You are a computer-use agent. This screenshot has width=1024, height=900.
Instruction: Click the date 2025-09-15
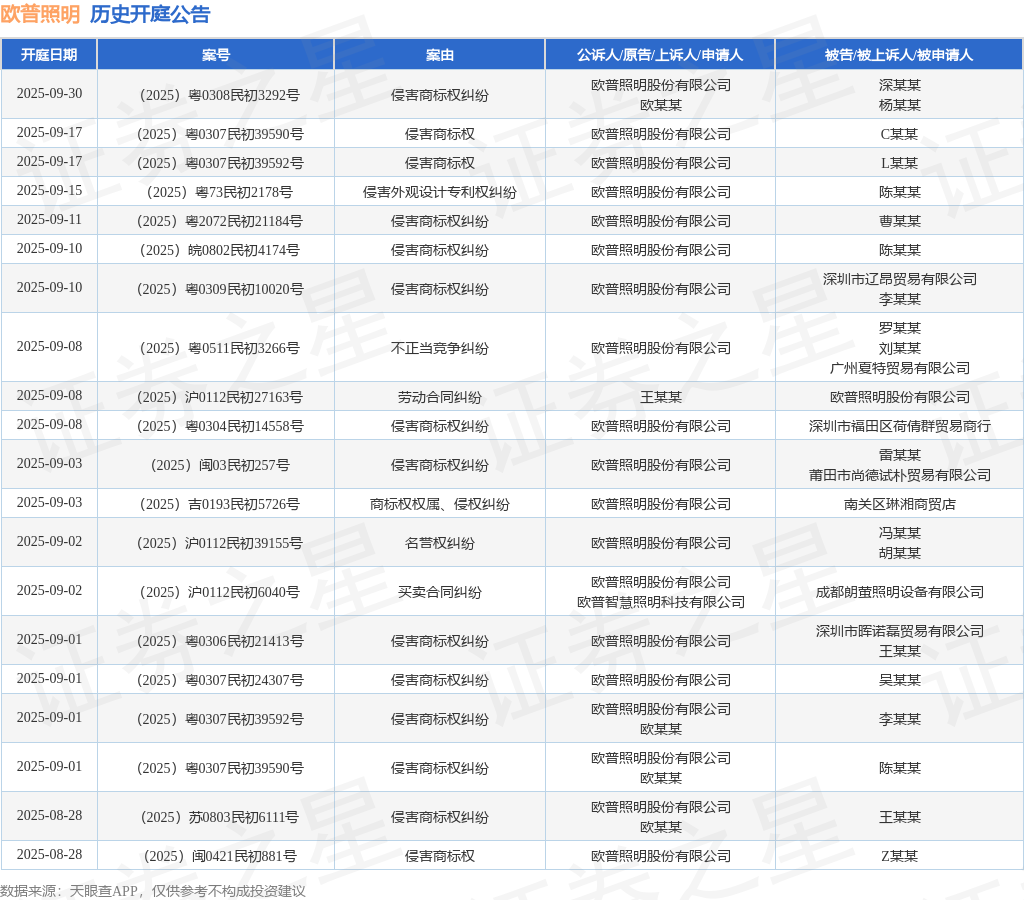pyautogui.click(x=50, y=191)
